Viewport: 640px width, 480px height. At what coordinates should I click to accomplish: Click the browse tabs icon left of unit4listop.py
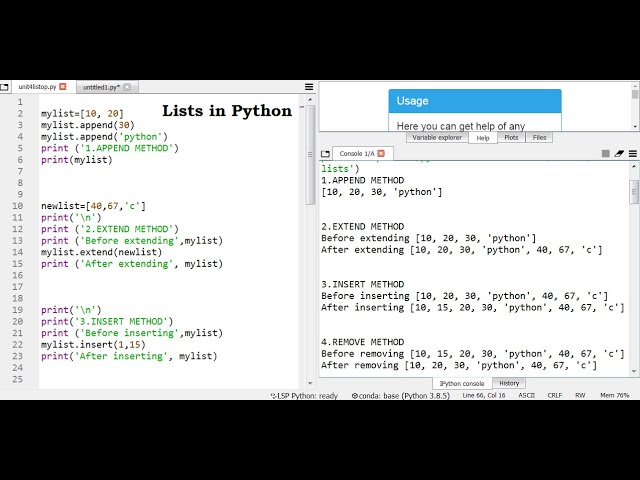point(4,87)
